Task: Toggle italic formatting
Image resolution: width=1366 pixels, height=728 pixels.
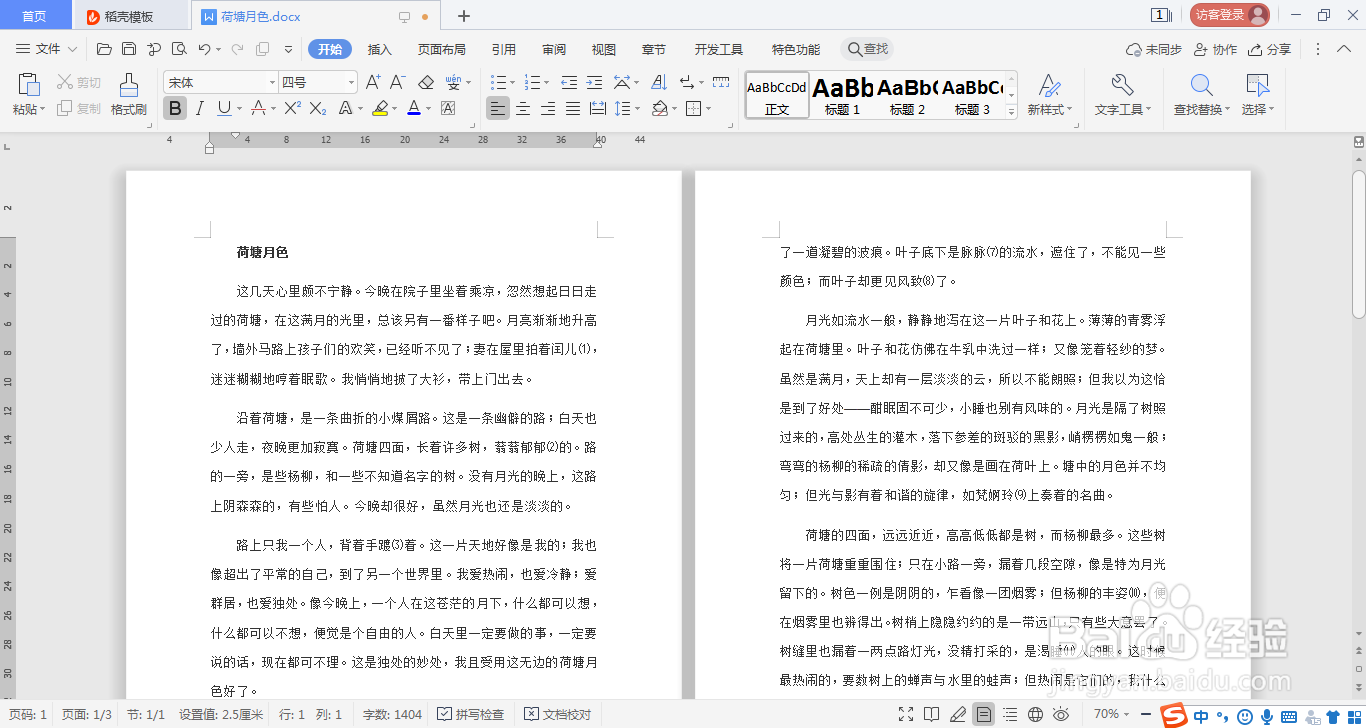Action: tap(198, 109)
